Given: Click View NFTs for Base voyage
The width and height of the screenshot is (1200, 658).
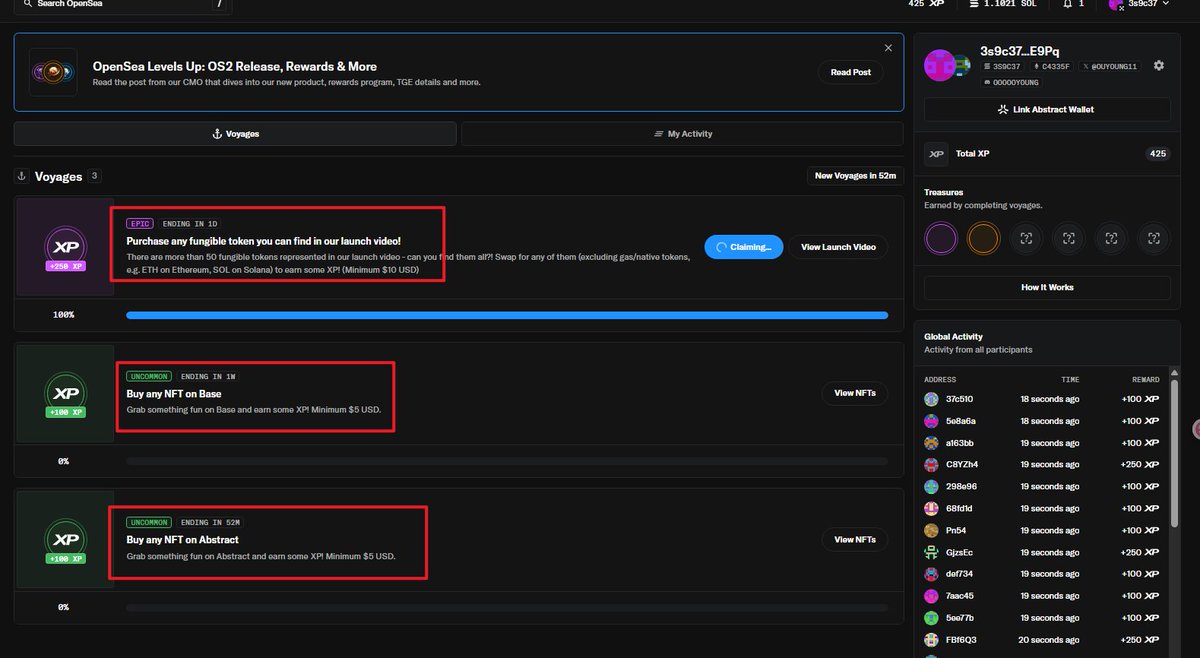Looking at the screenshot, I should [x=855, y=393].
